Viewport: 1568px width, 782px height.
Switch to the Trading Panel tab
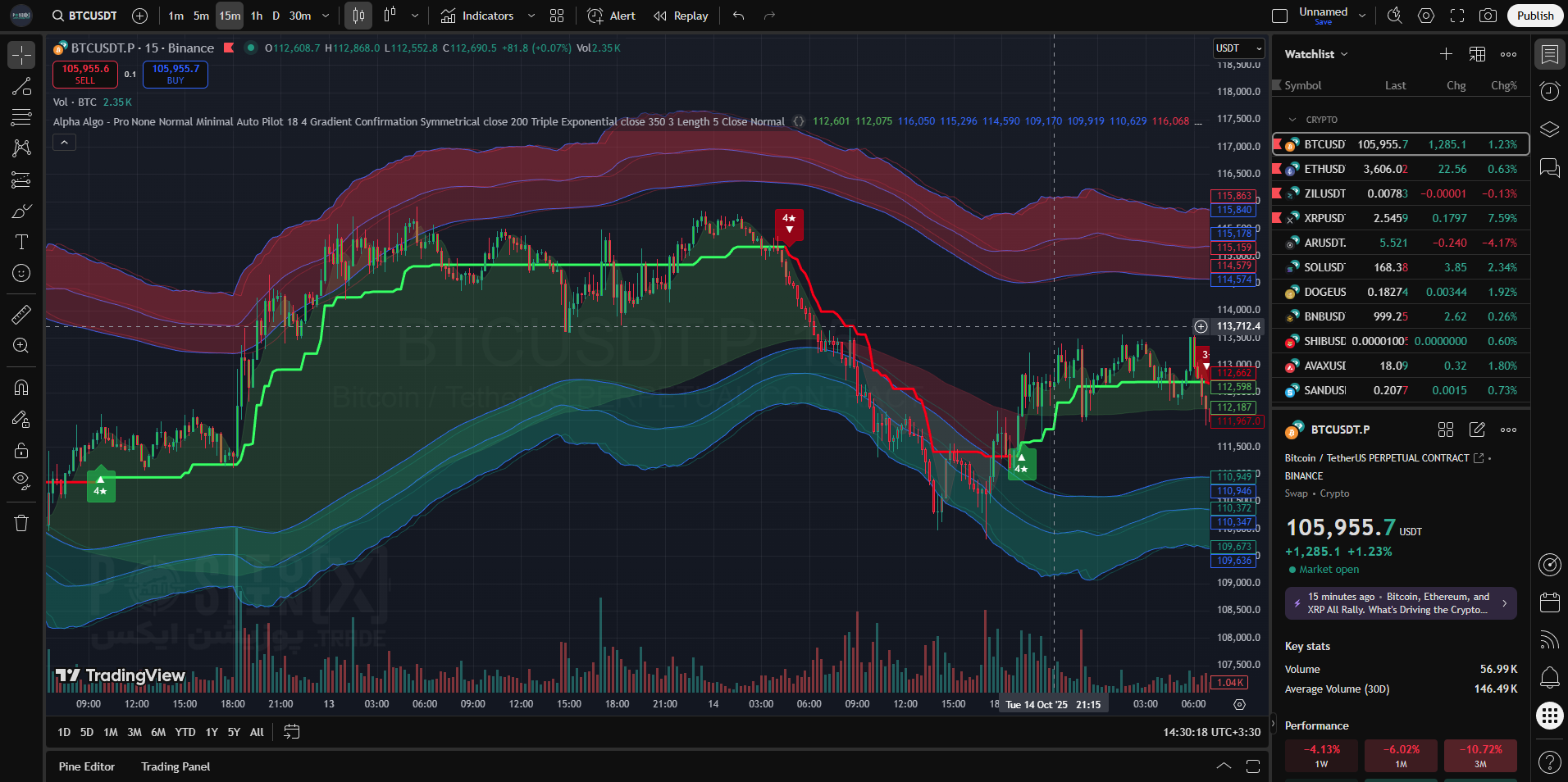tap(175, 766)
